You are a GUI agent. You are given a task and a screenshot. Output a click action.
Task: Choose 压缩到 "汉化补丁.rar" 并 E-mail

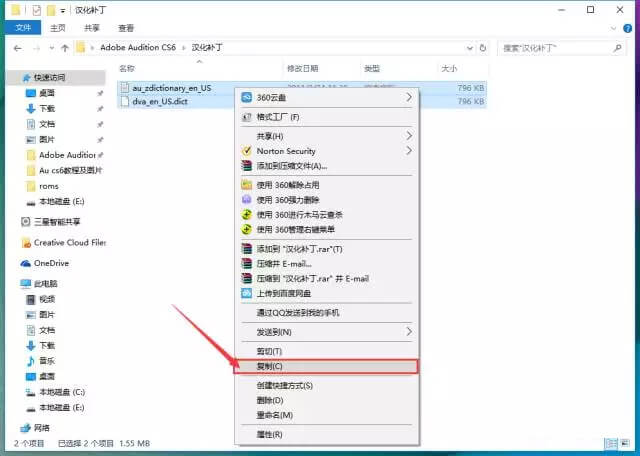click(x=327, y=278)
